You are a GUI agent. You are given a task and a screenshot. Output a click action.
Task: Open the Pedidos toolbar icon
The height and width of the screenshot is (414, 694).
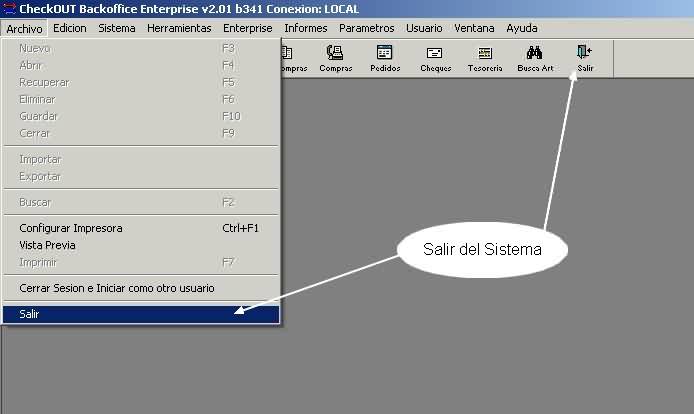(385, 58)
